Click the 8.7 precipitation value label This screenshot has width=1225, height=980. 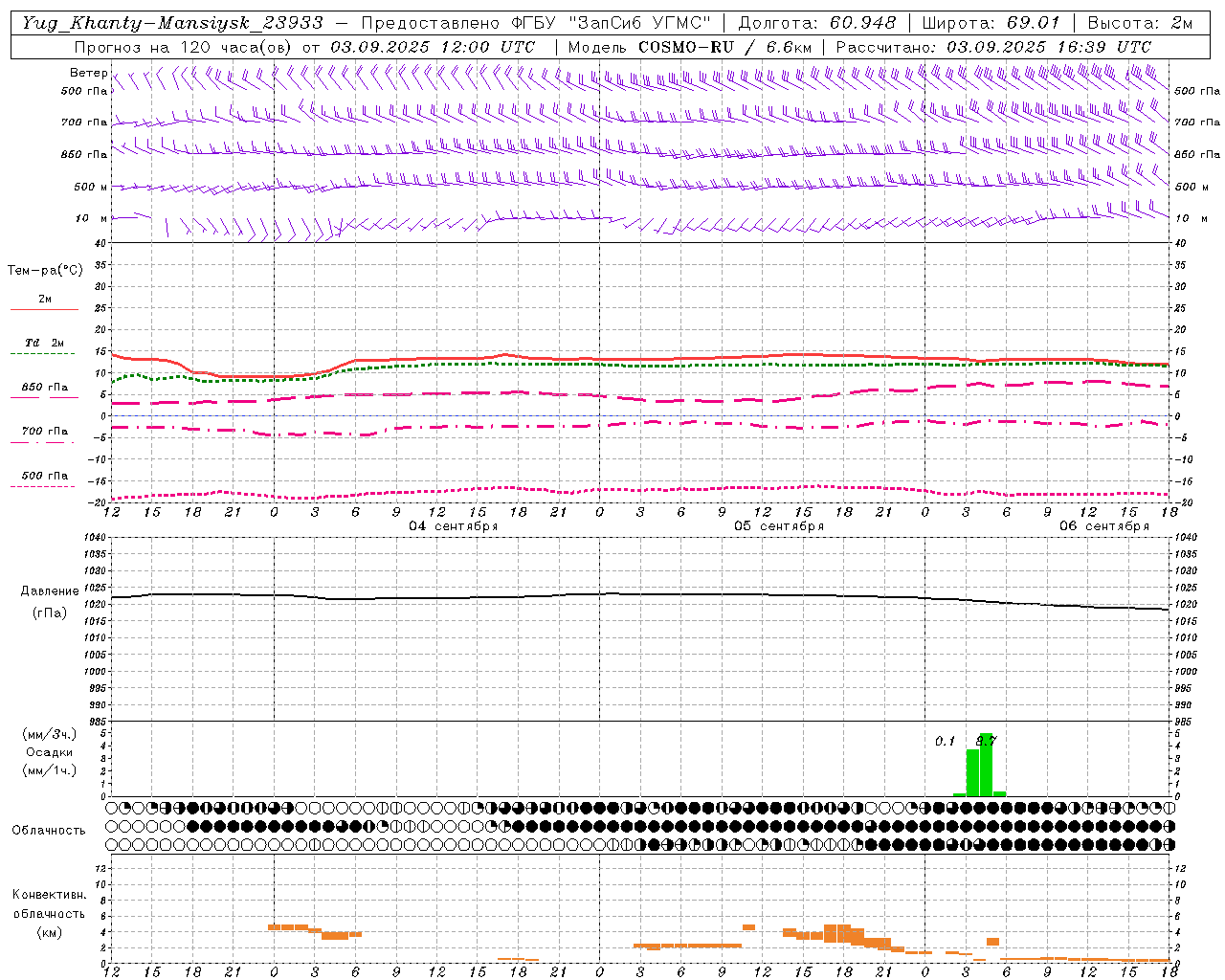click(x=986, y=741)
